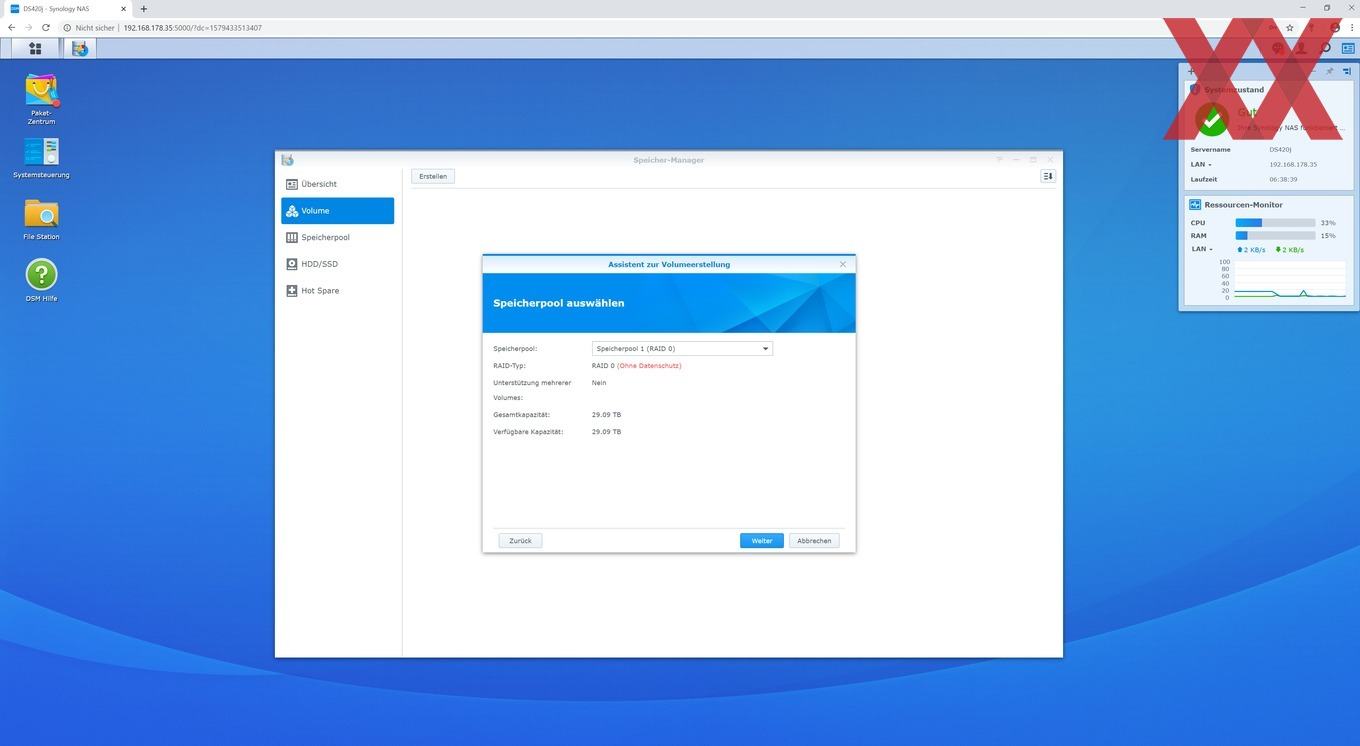Click the Weiter button

coord(762,541)
